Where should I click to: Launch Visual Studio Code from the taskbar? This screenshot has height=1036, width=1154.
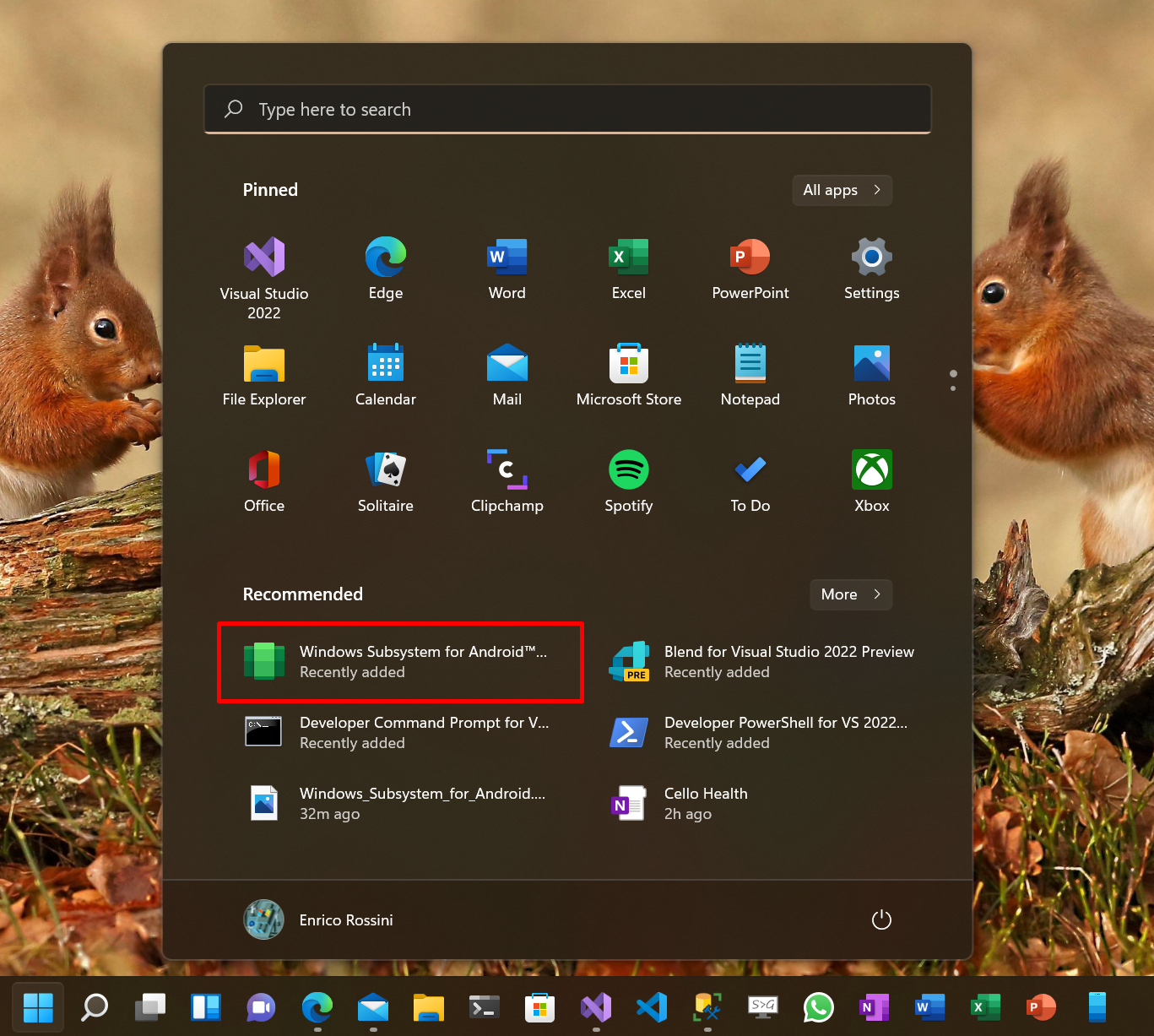point(651,1007)
